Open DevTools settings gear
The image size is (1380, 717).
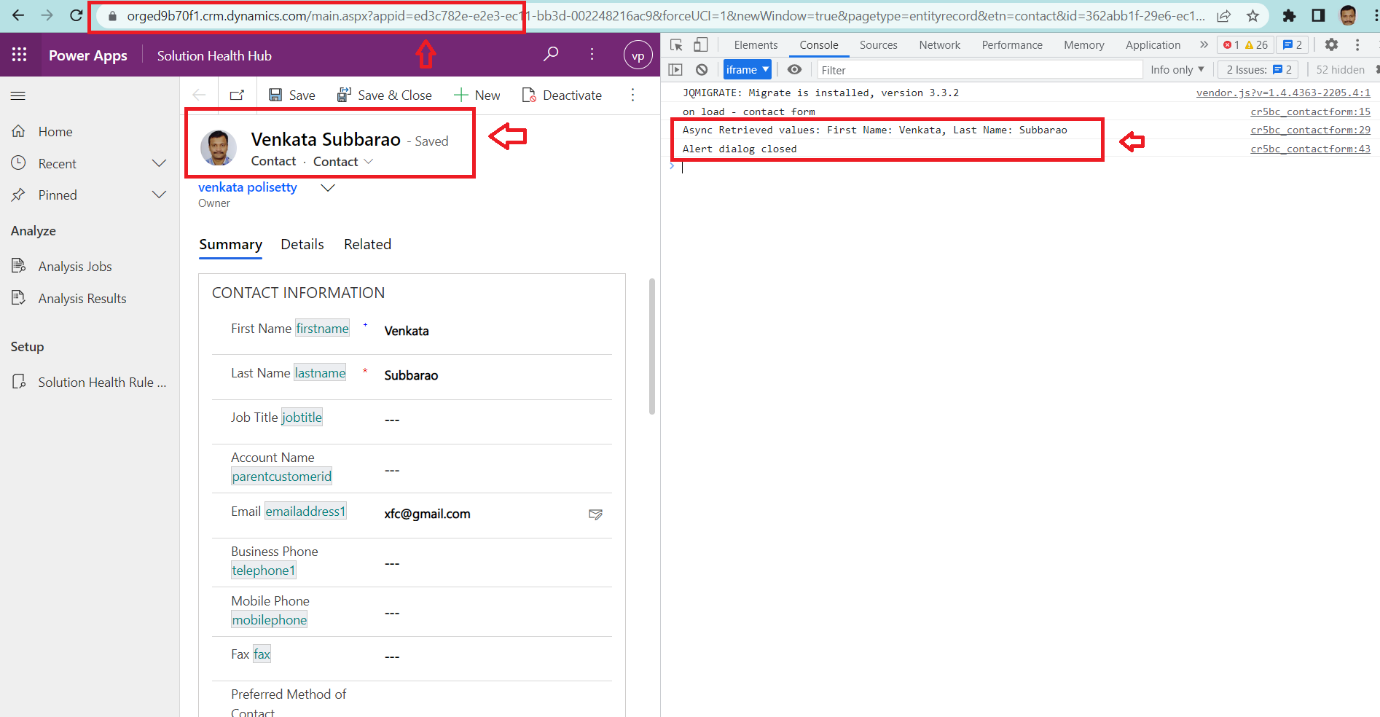pyautogui.click(x=1329, y=44)
